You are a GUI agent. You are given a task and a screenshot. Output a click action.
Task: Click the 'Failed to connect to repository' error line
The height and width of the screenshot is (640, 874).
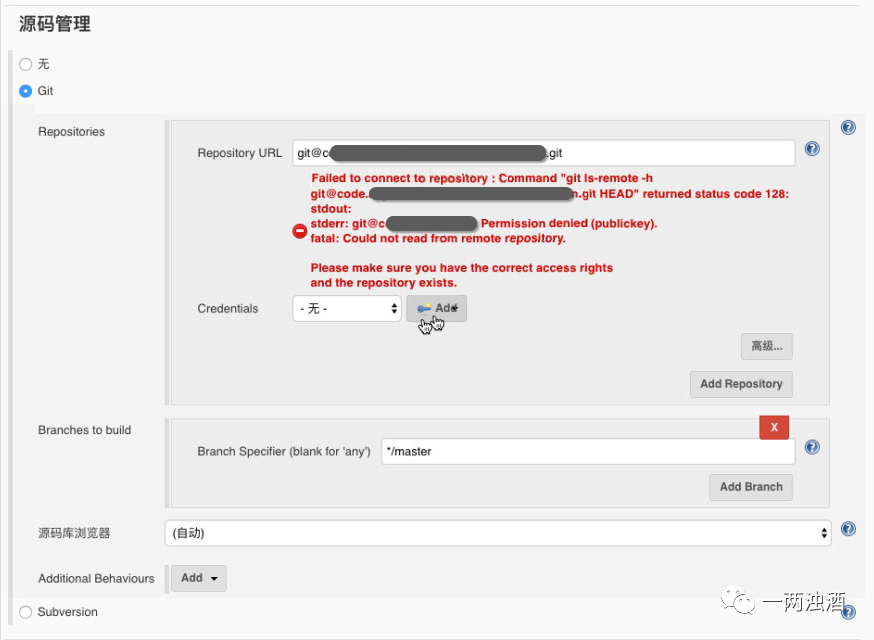(x=482, y=178)
